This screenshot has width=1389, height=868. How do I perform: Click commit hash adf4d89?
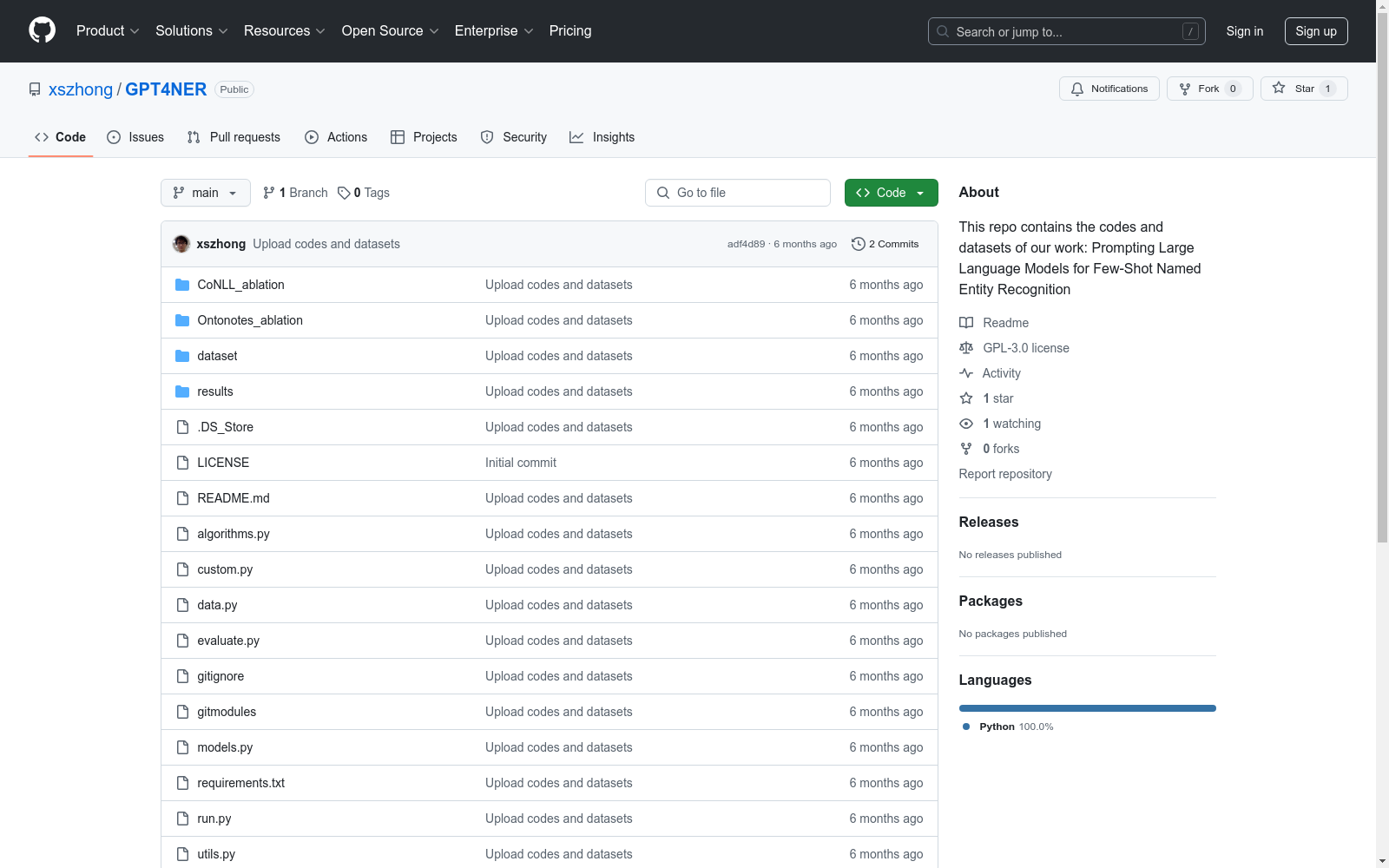point(747,244)
